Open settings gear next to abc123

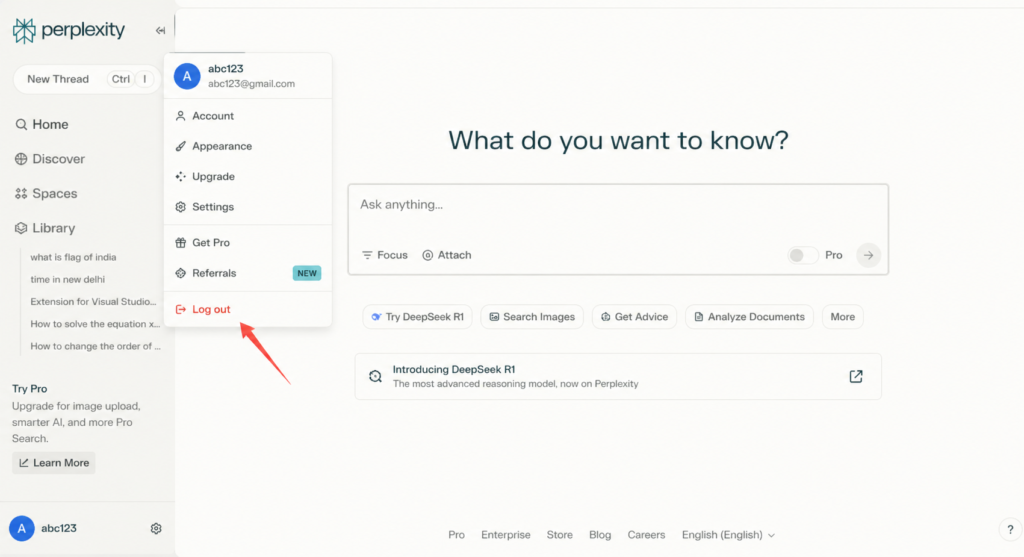click(156, 528)
